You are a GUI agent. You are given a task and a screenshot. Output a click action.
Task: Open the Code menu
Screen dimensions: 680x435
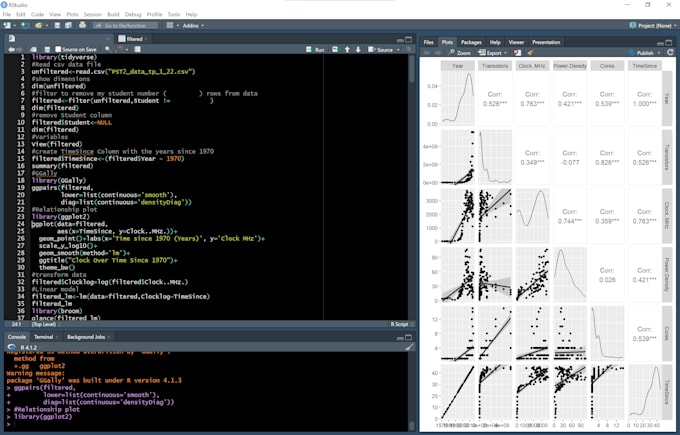pyautogui.click(x=37, y=14)
